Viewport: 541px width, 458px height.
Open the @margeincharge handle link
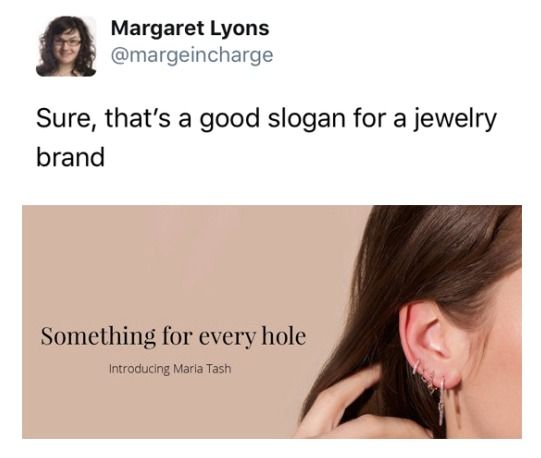pyautogui.click(x=192, y=55)
